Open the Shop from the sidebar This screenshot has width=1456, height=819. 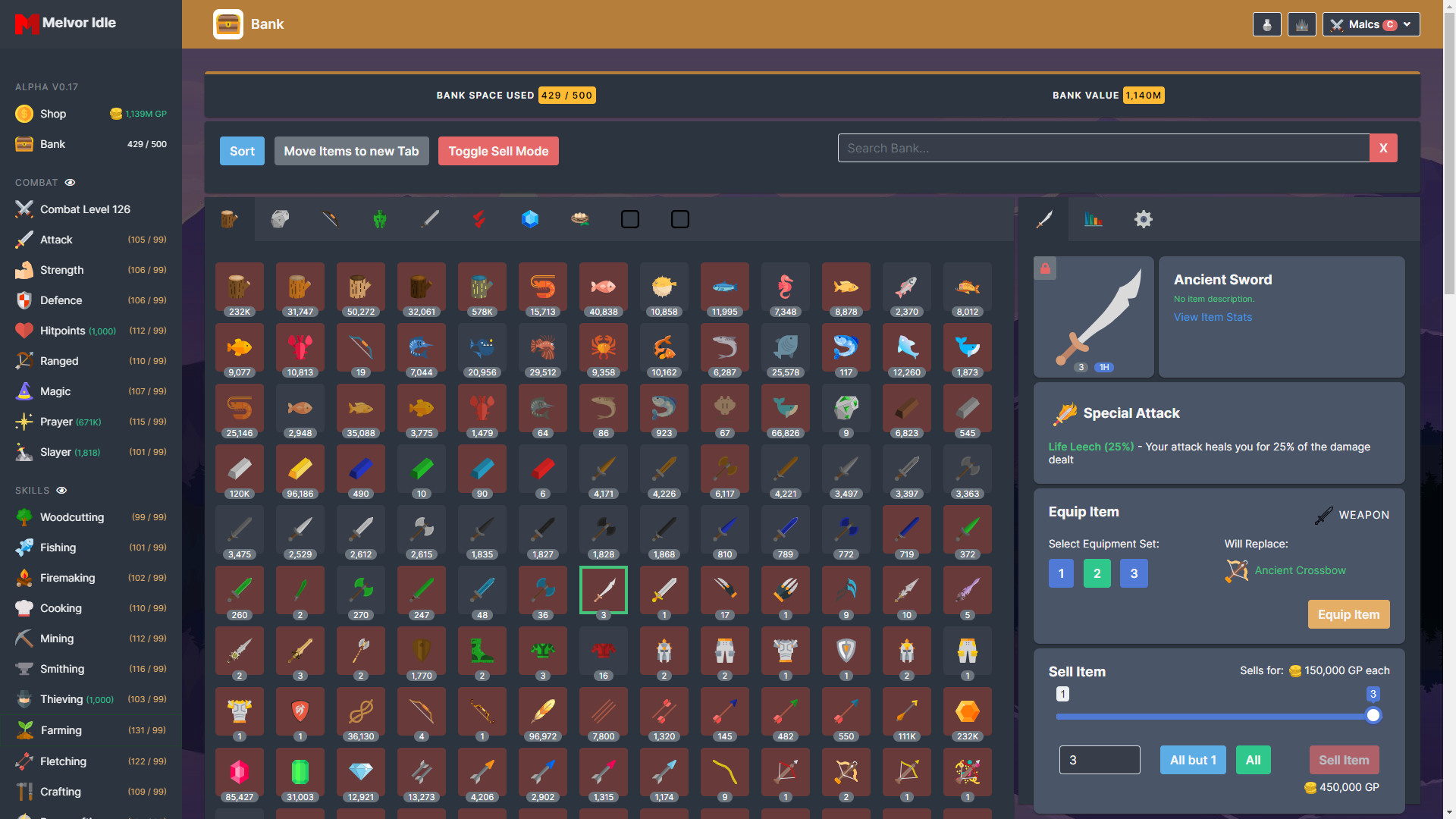(52, 113)
